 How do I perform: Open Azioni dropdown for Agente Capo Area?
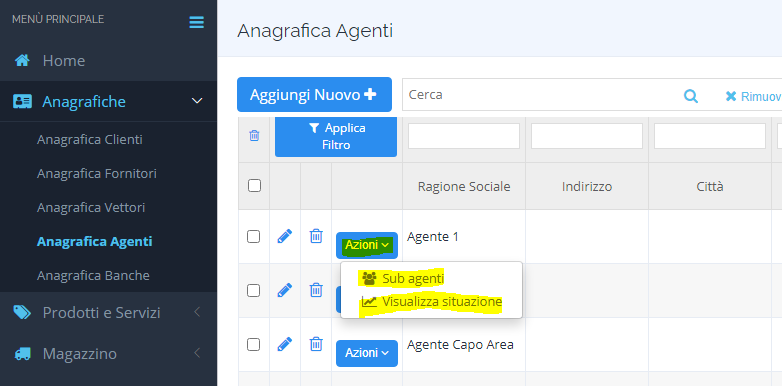(x=367, y=353)
